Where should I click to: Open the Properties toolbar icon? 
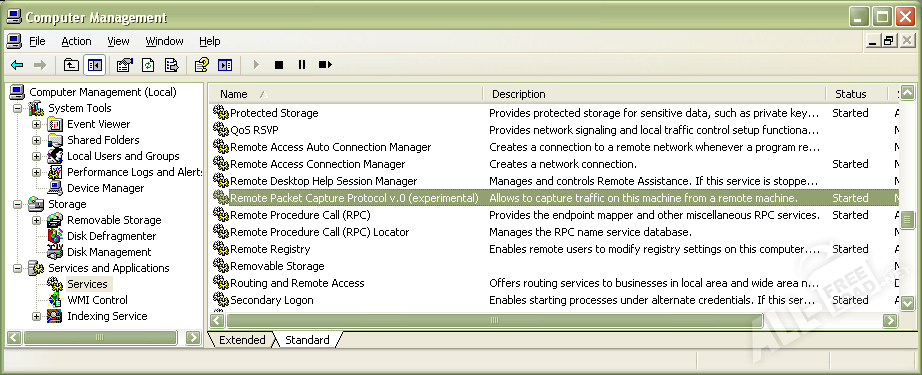(x=124, y=65)
